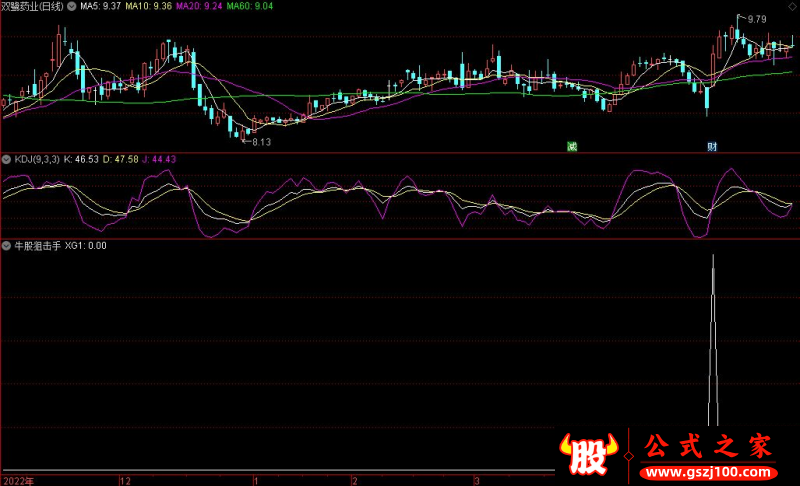This screenshot has height=486, width=800.
Task: Click the round icon left of 牛股狙击手
Action: (6, 245)
